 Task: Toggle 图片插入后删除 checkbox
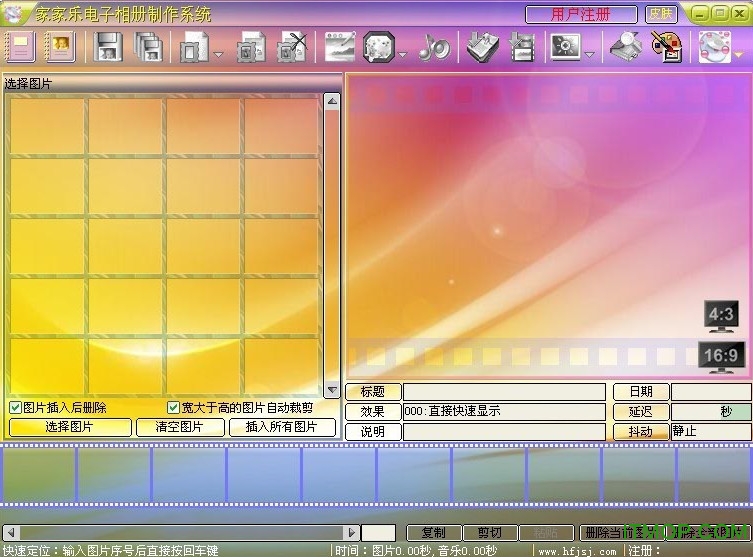(x=16, y=408)
